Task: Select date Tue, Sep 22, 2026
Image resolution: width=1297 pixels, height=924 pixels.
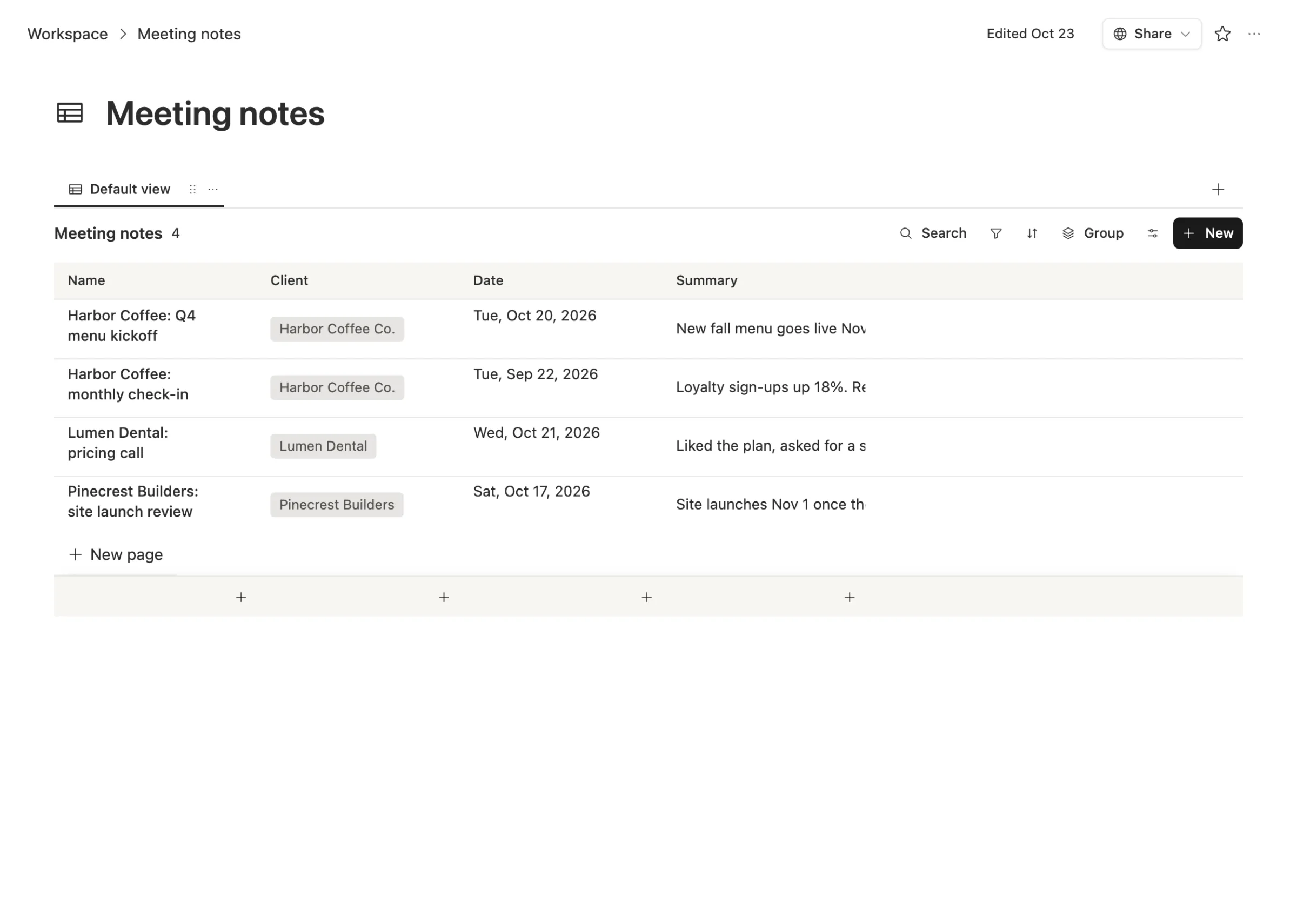Action: (x=536, y=374)
